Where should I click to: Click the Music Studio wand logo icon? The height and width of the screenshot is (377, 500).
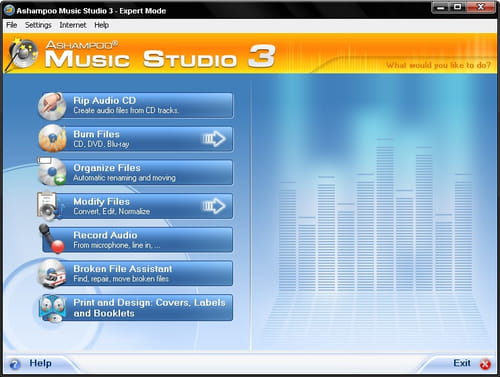pyautogui.click(x=22, y=53)
